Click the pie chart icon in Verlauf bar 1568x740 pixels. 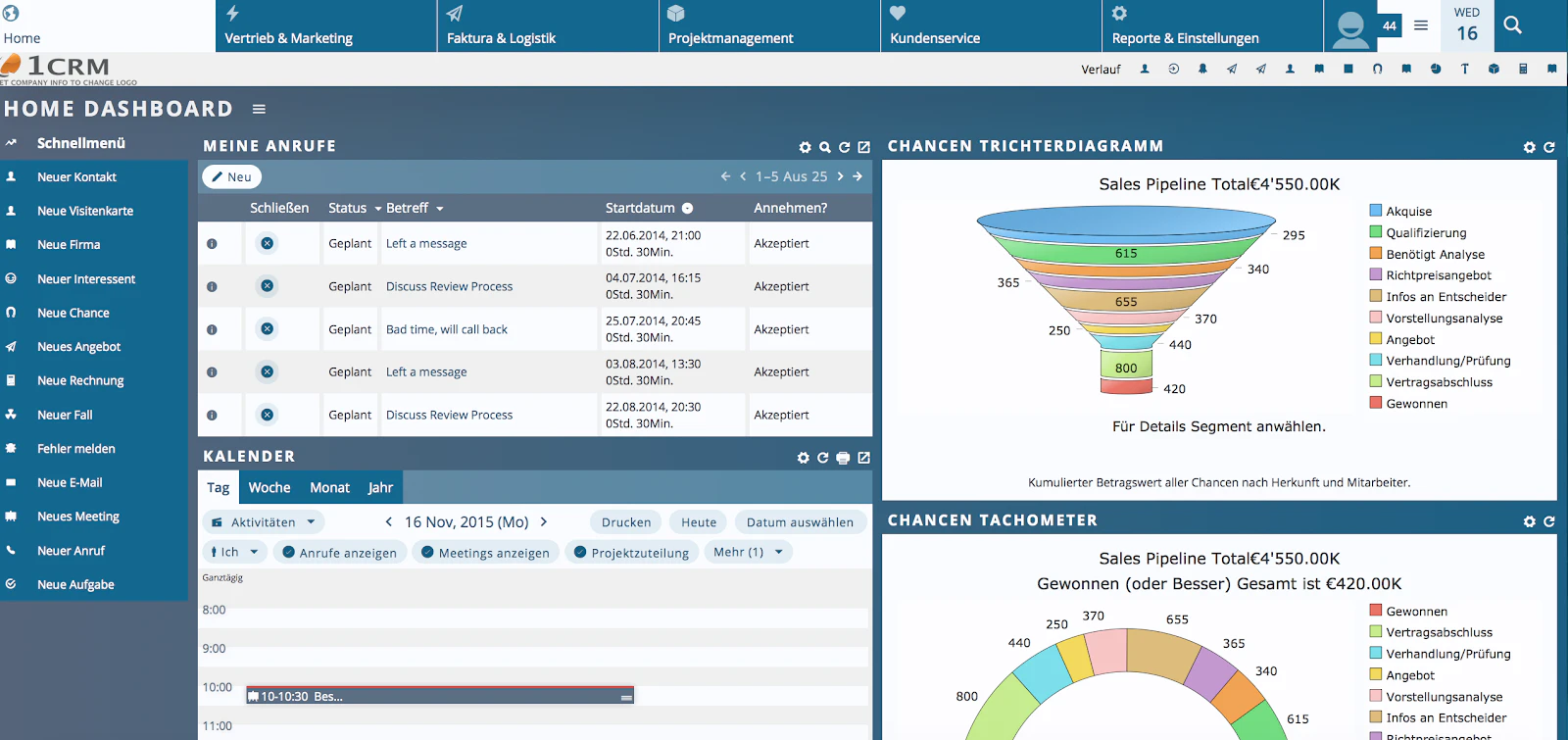pos(1436,69)
